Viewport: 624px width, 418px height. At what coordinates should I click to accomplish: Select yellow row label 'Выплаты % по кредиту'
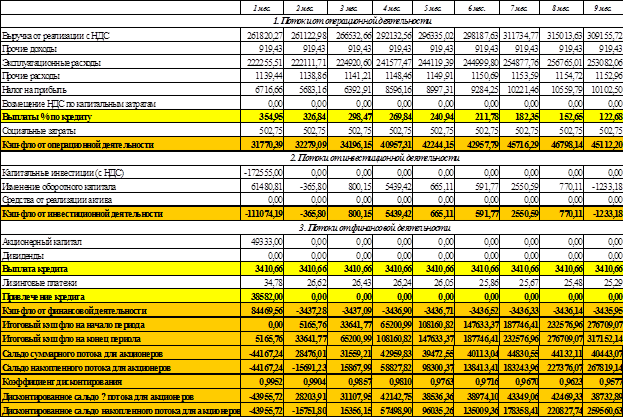[x=47, y=117]
